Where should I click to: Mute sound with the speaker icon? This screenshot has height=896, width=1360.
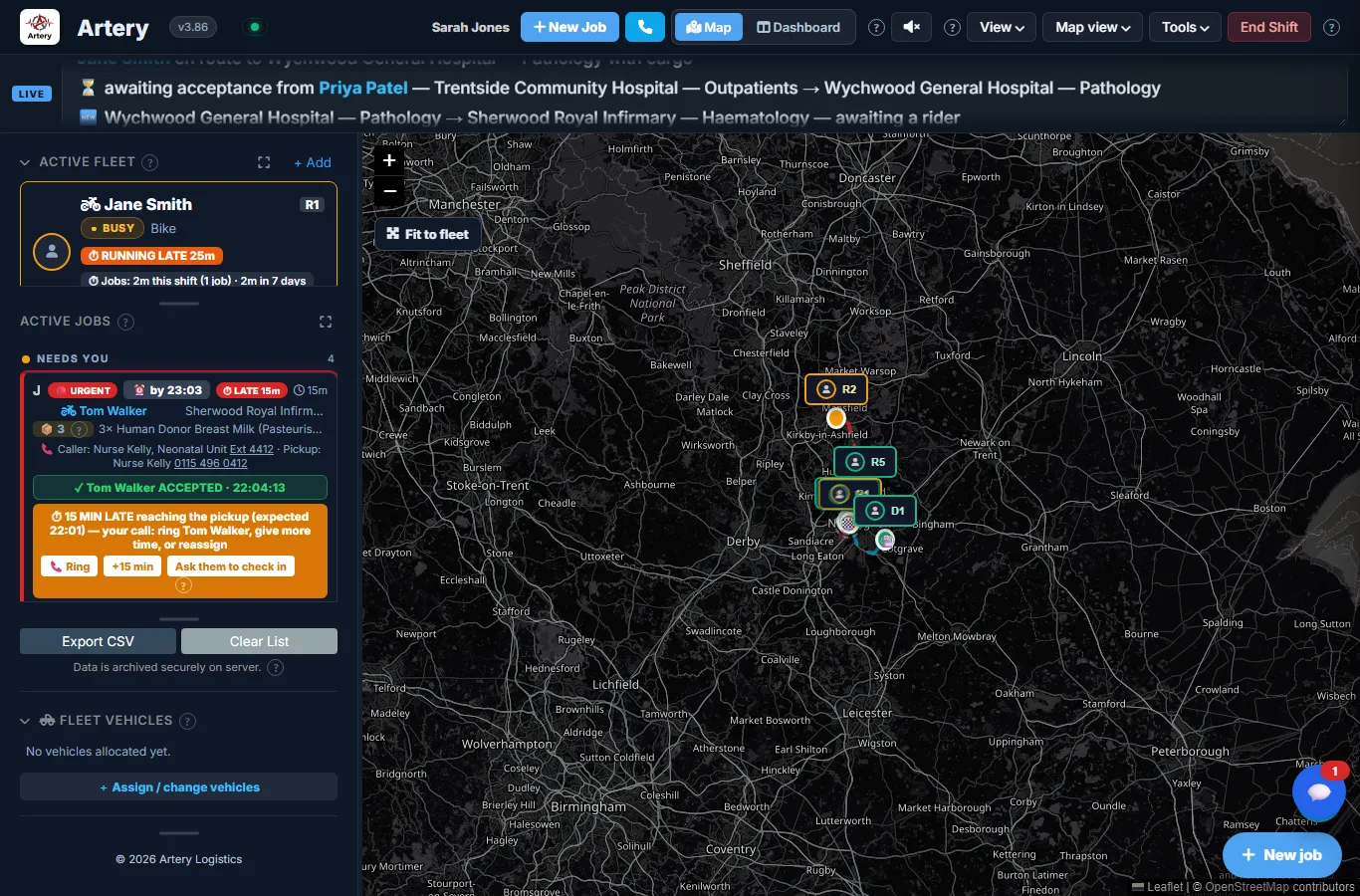click(x=911, y=27)
